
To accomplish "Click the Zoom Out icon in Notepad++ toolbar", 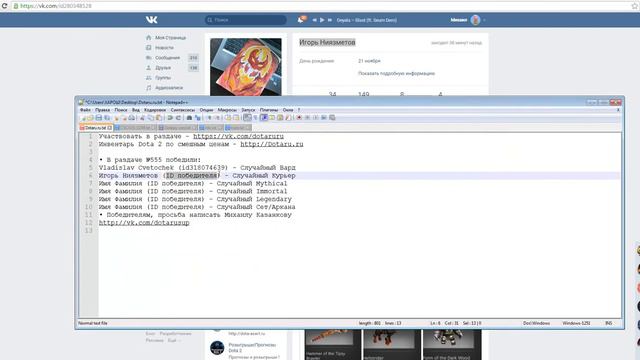I will coord(217,118).
